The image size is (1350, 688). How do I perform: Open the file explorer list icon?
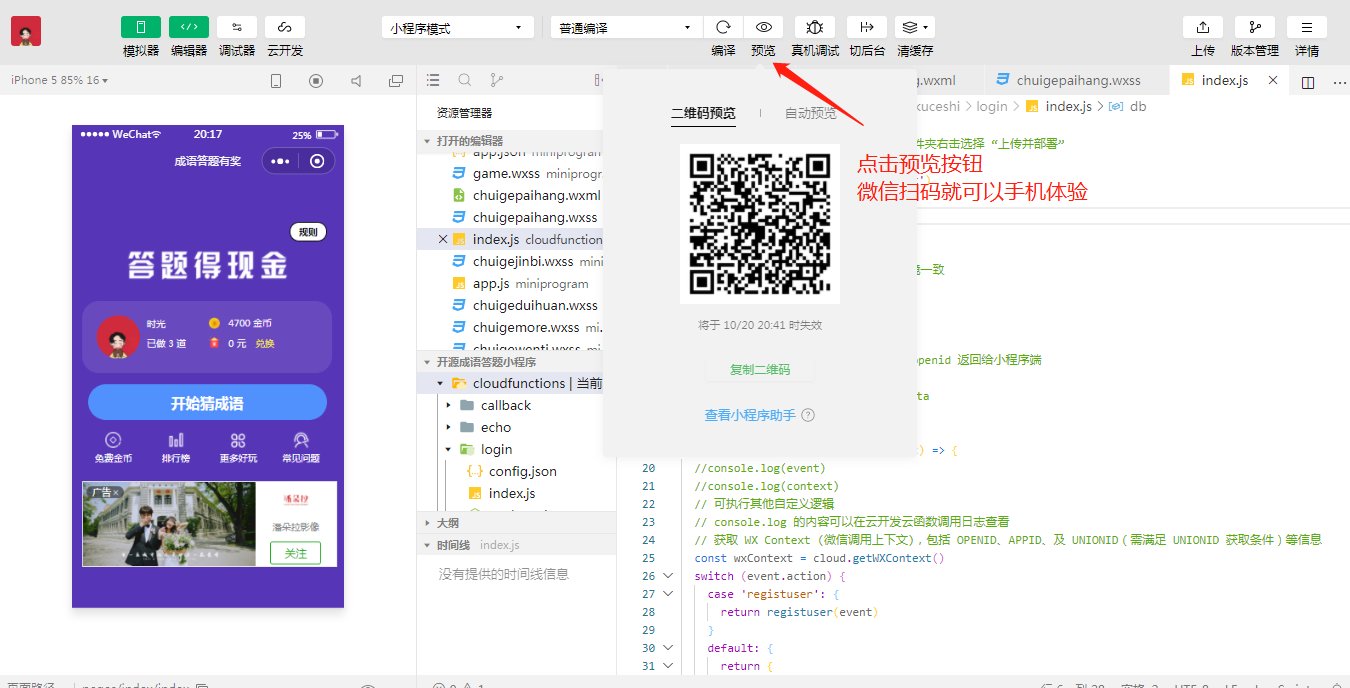[433, 80]
